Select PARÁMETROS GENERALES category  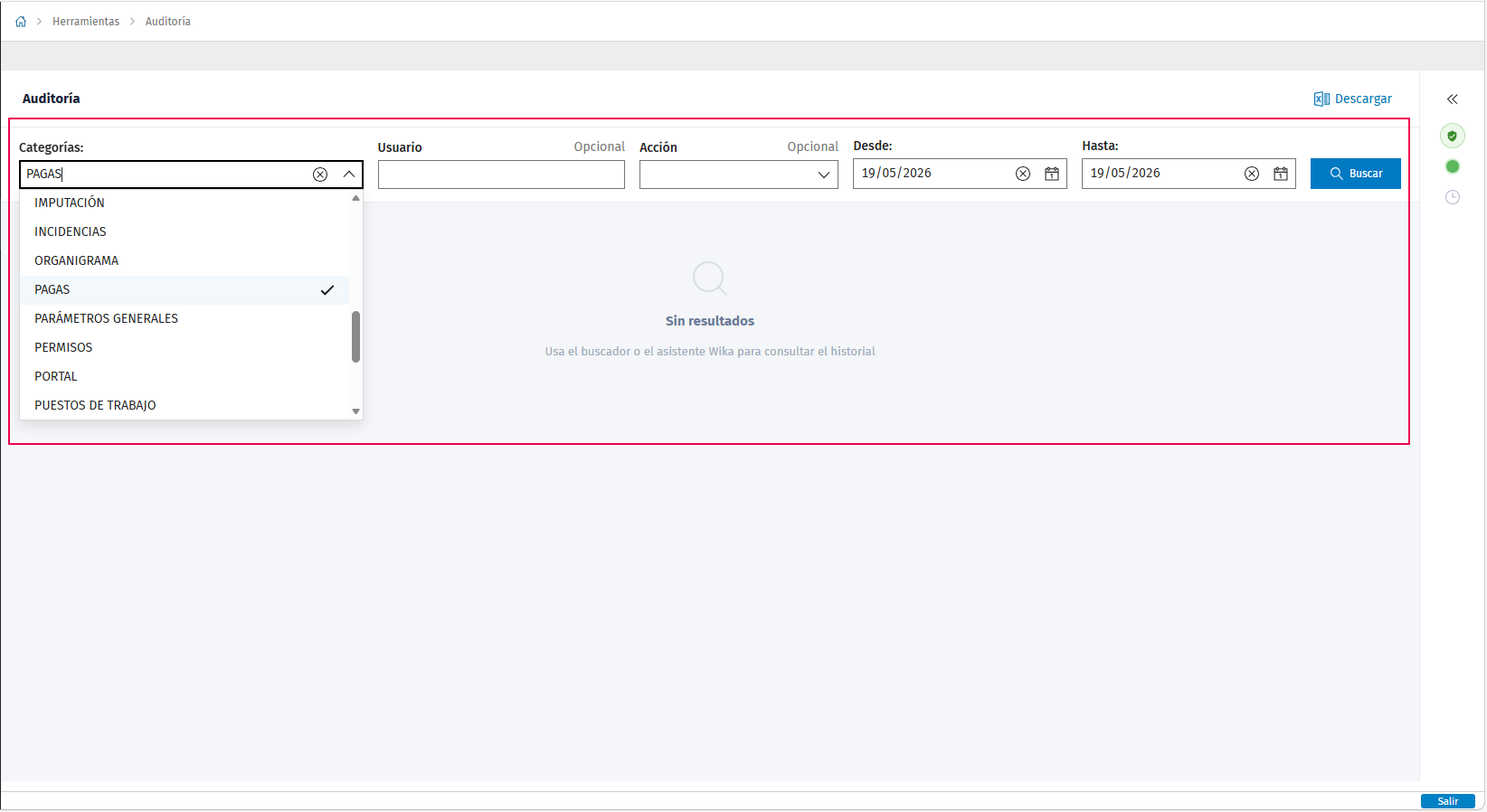click(185, 318)
